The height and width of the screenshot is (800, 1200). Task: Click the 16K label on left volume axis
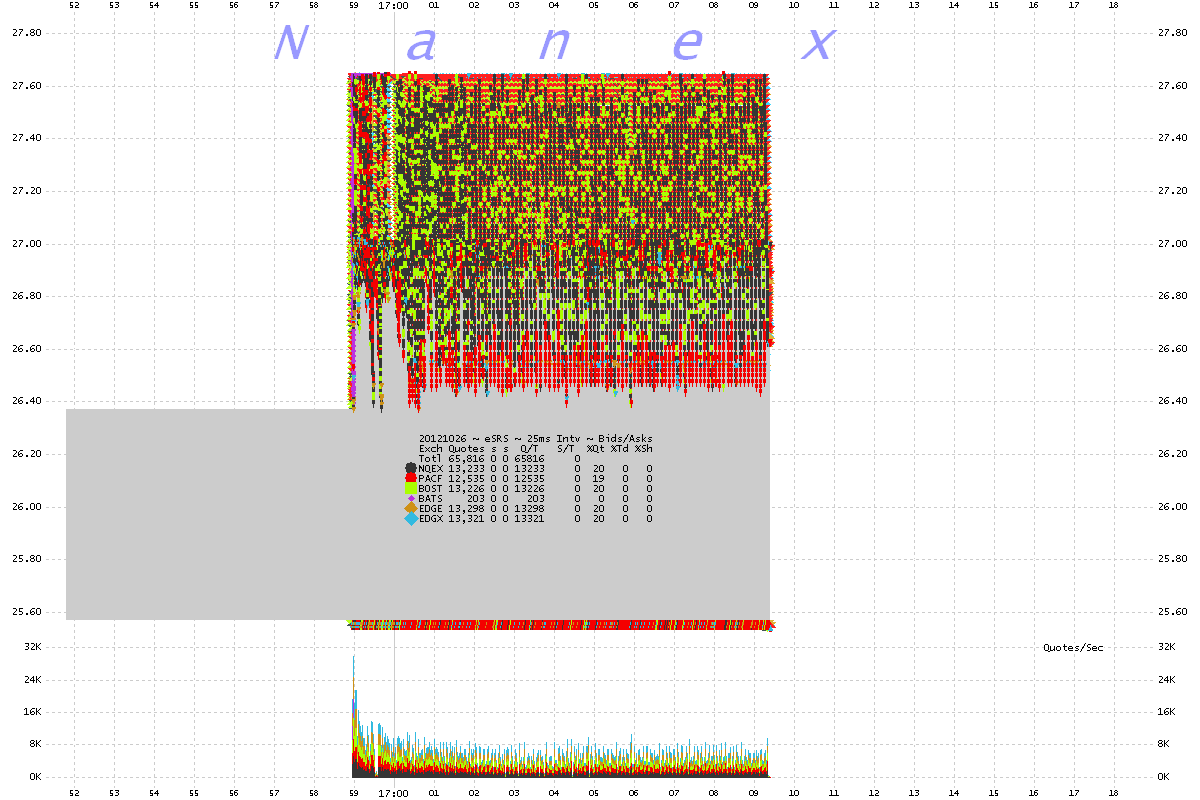pyautogui.click(x=33, y=712)
